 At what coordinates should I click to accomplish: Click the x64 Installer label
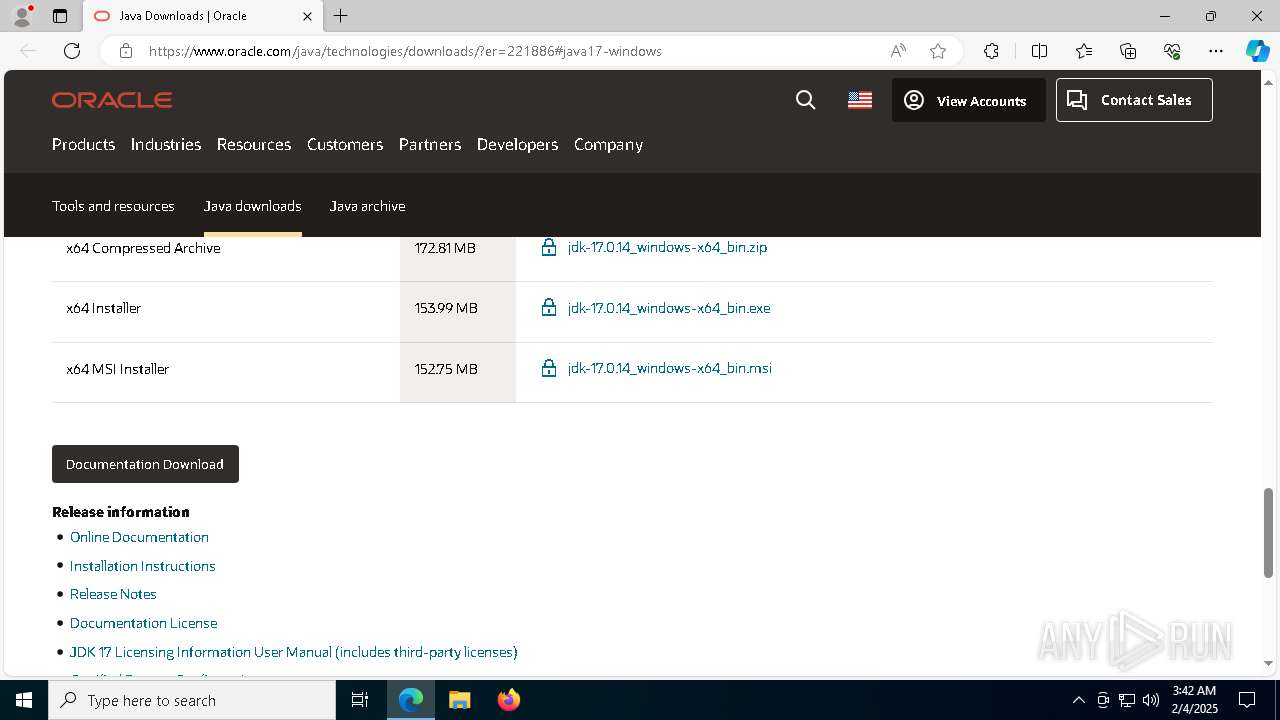point(103,308)
